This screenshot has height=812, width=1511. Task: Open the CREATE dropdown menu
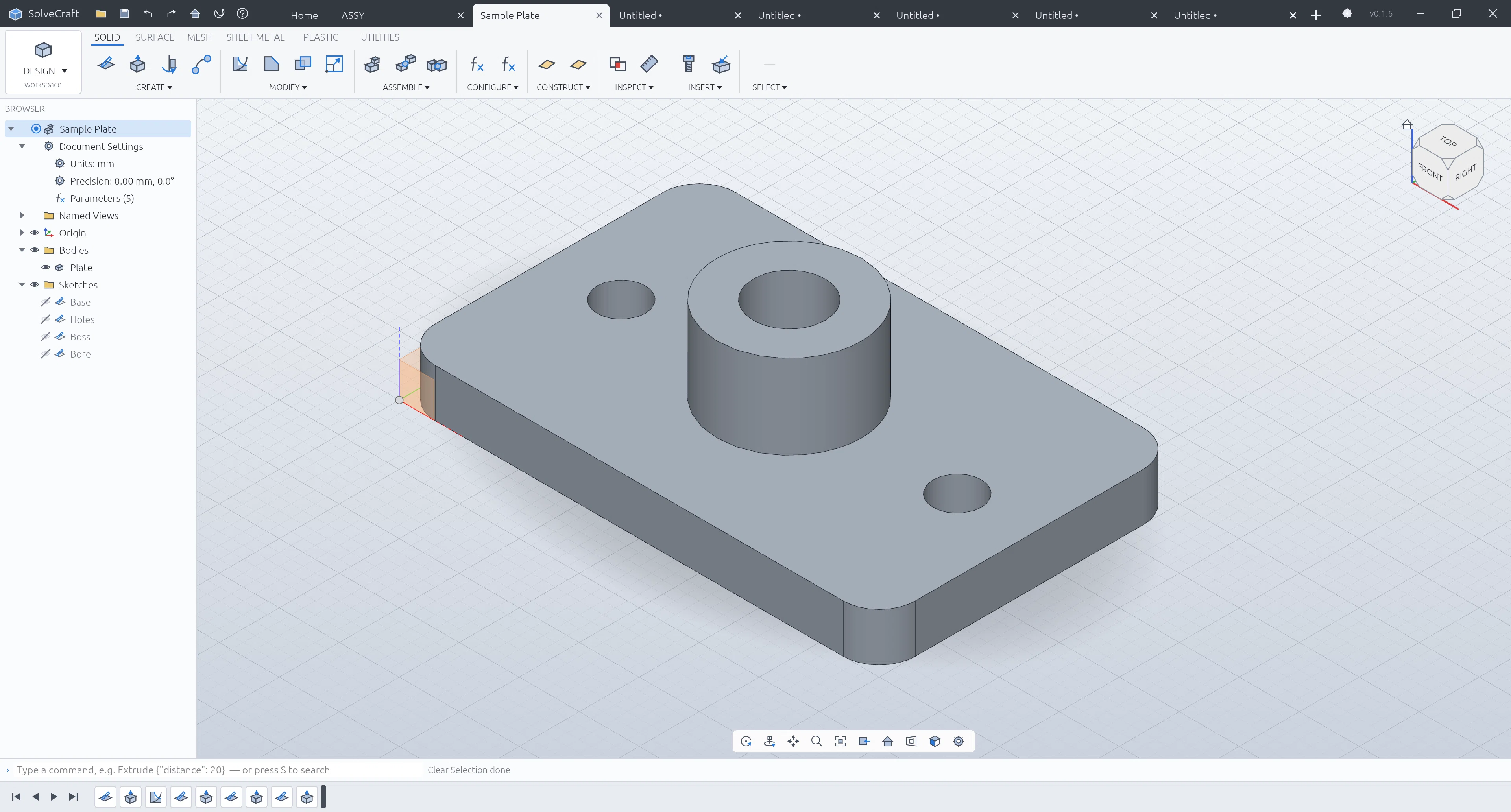154,87
